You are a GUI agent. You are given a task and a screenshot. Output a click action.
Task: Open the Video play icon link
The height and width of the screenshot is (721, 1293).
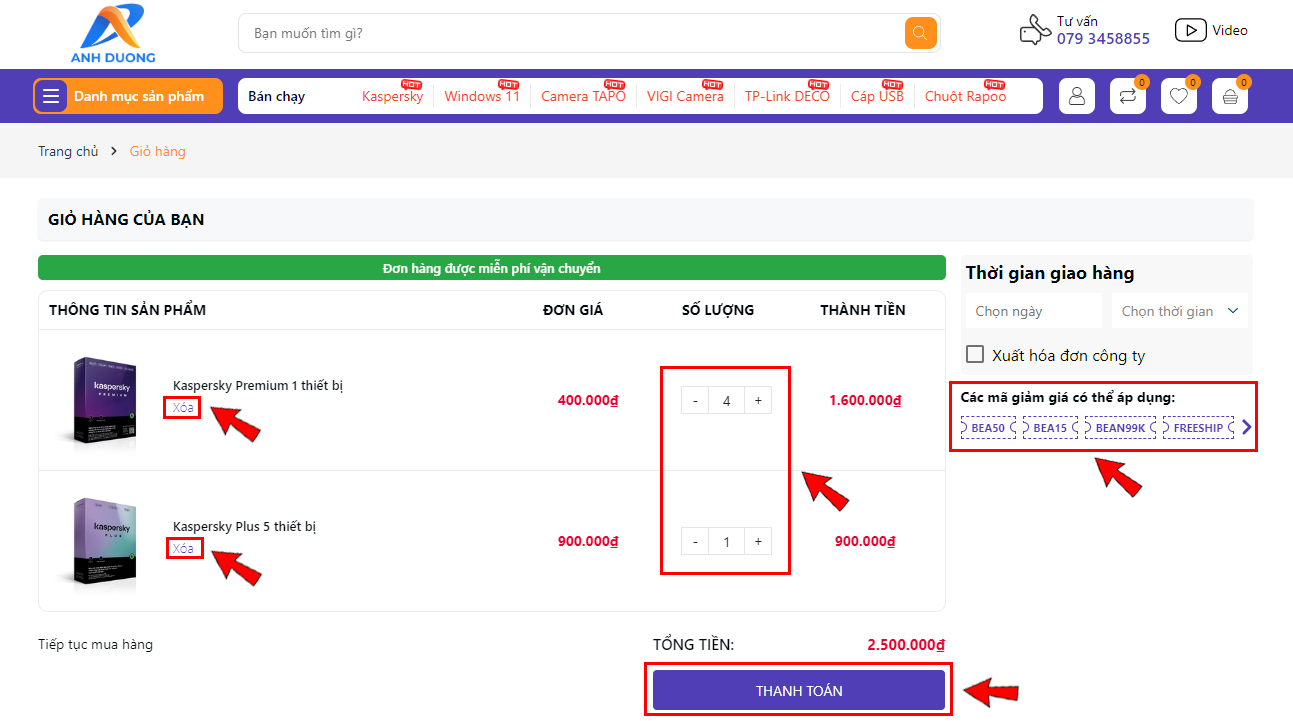pos(1190,30)
